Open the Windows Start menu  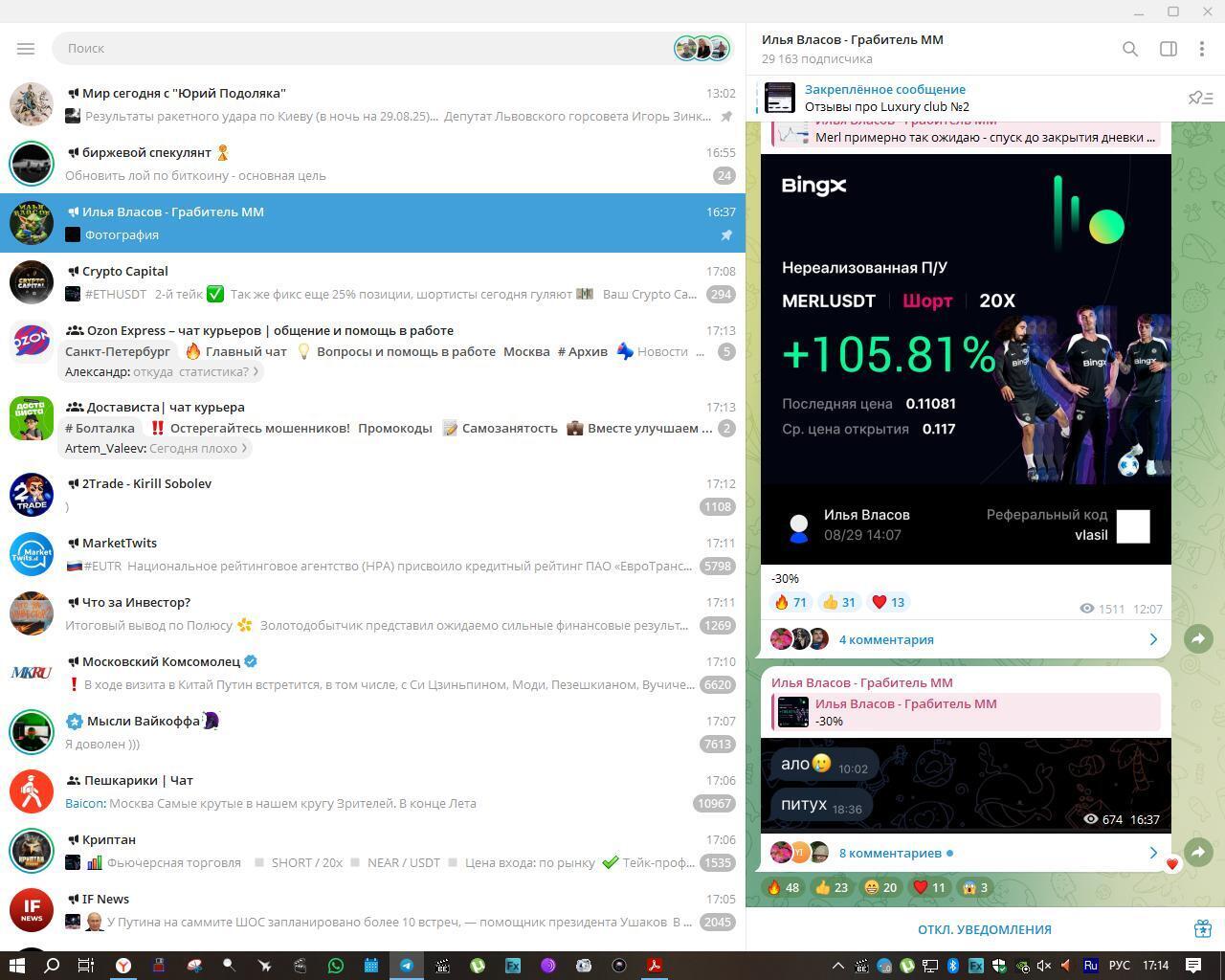[16, 966]
